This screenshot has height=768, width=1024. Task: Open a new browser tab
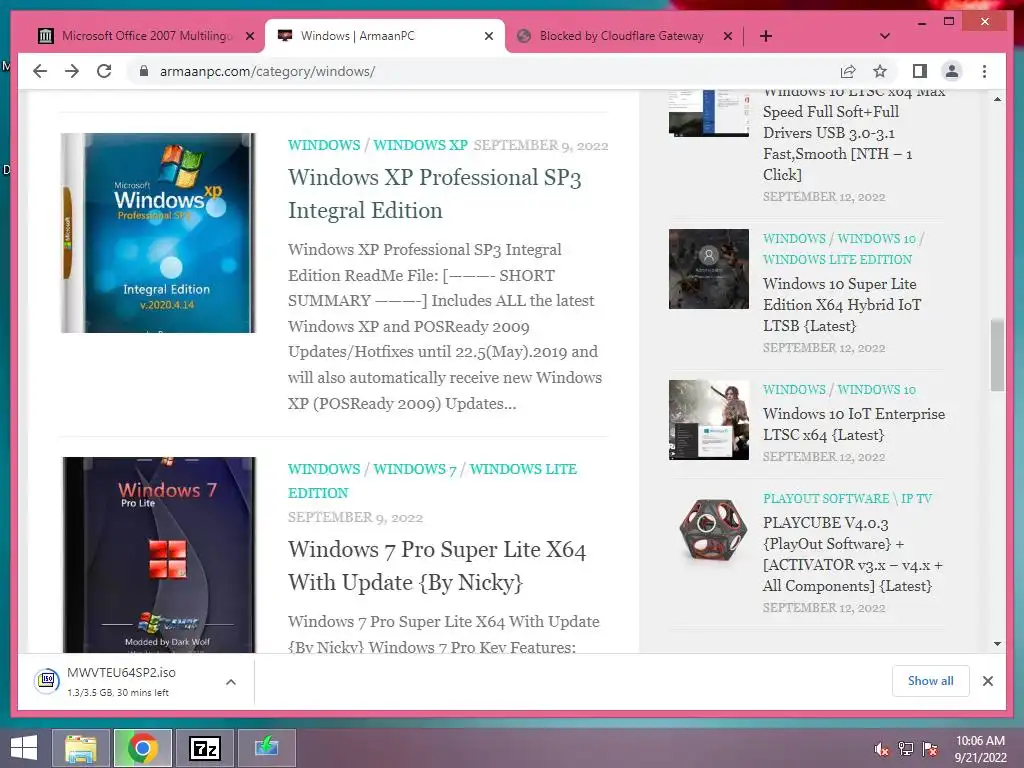tap(766, 36)
